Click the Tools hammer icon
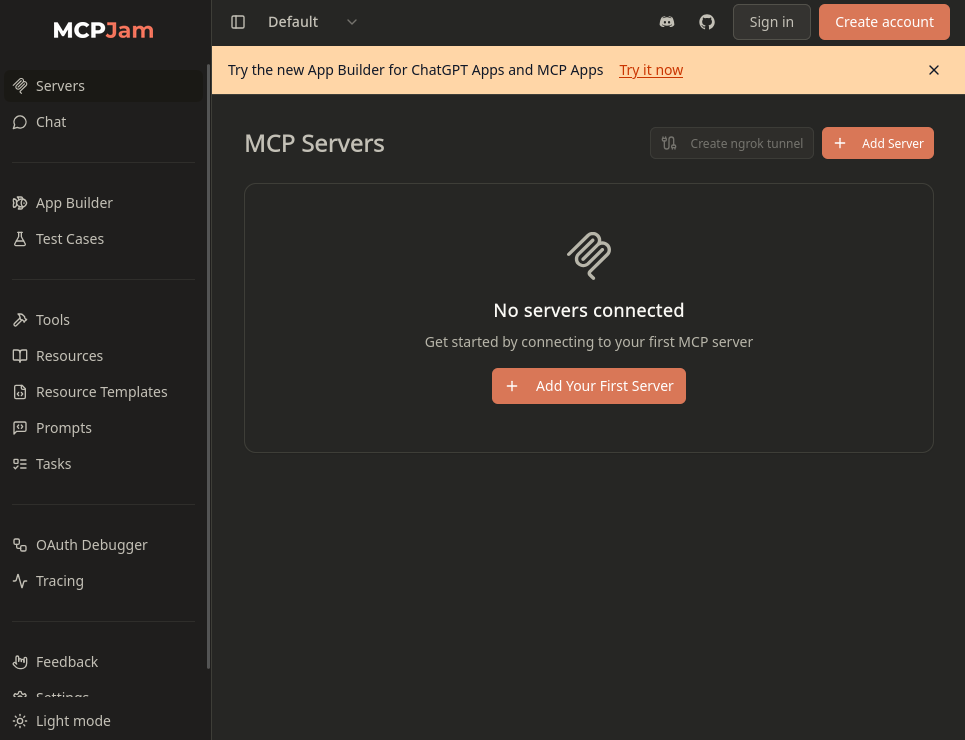Screen dimensions: 965x740 click(20, 320)
